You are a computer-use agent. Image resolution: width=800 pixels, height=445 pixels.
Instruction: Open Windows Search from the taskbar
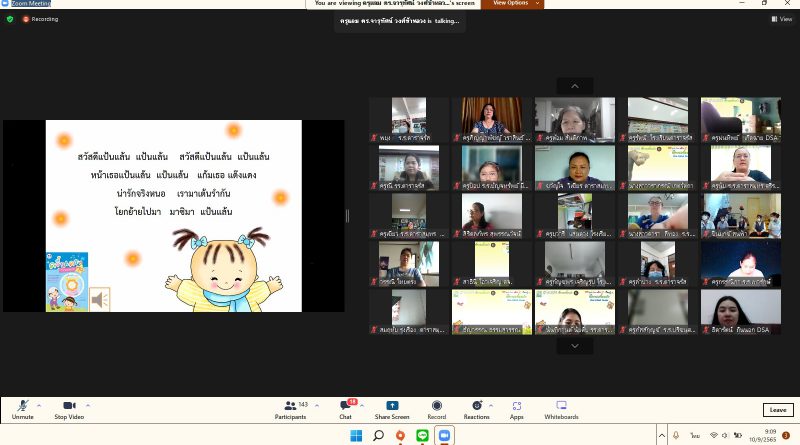click(378, 435)
